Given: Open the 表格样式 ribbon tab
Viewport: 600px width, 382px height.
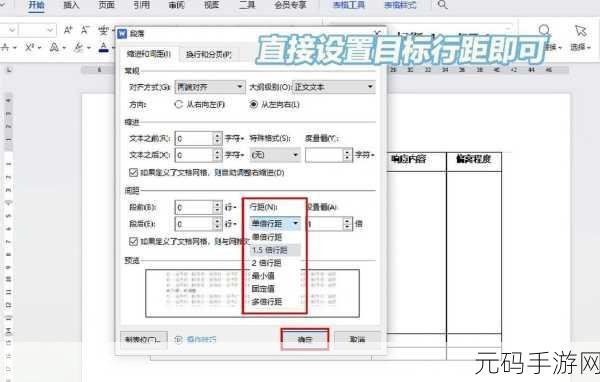Looking at the screenshot, I should 400,5.
